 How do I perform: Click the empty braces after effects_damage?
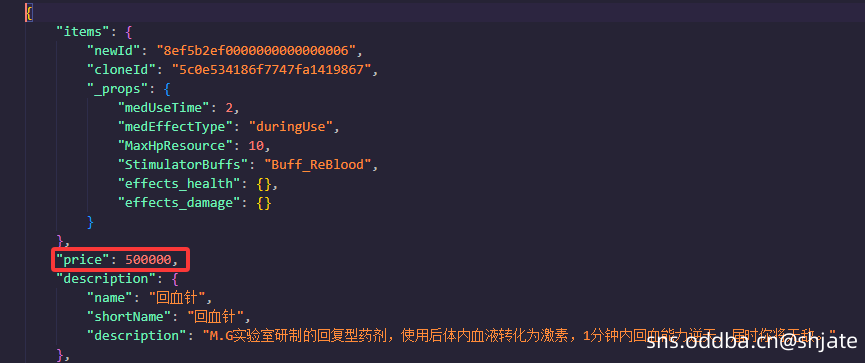[264, 203]
